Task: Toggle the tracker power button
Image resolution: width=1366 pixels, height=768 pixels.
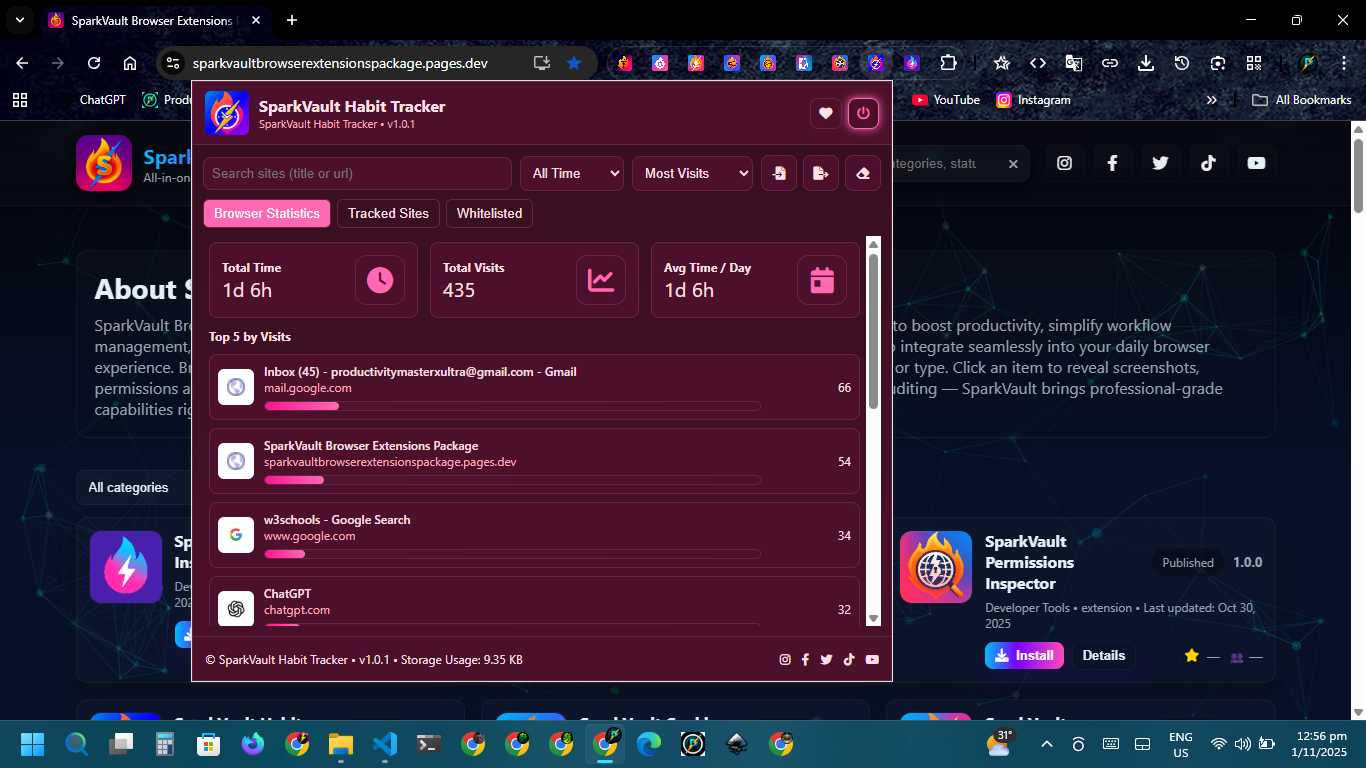Action: [x=863, y=114]
